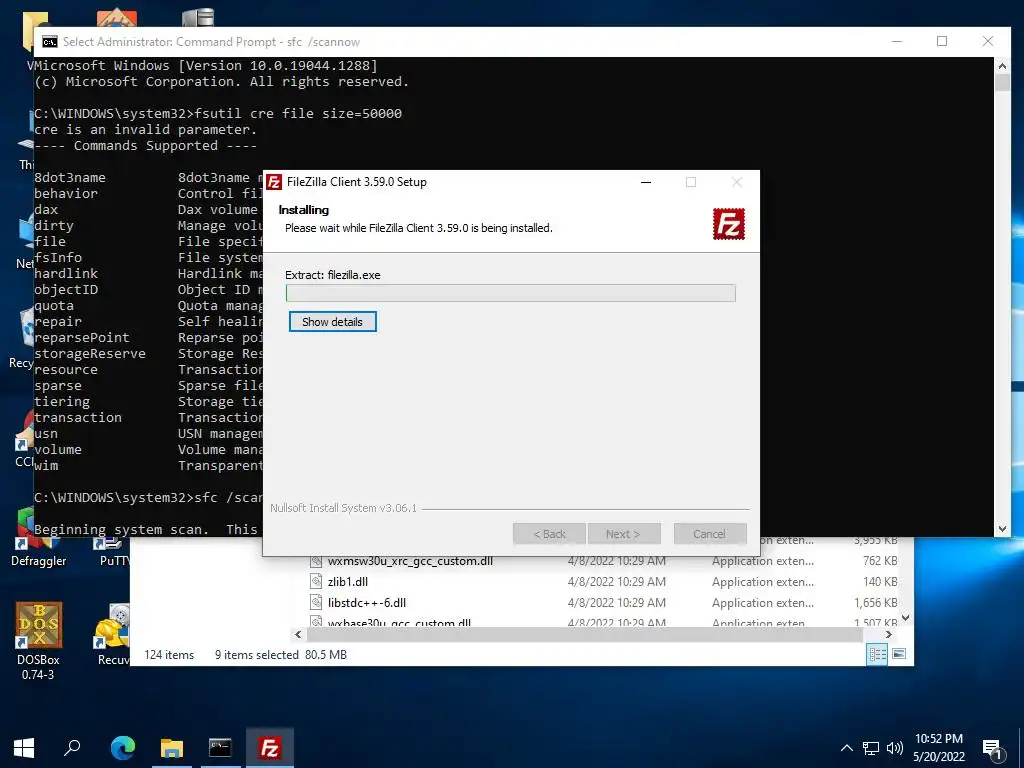Viewport: 1024px width, 768px height.
Task: Open the Windows Start menu
Action: click(x=24, y=748)
